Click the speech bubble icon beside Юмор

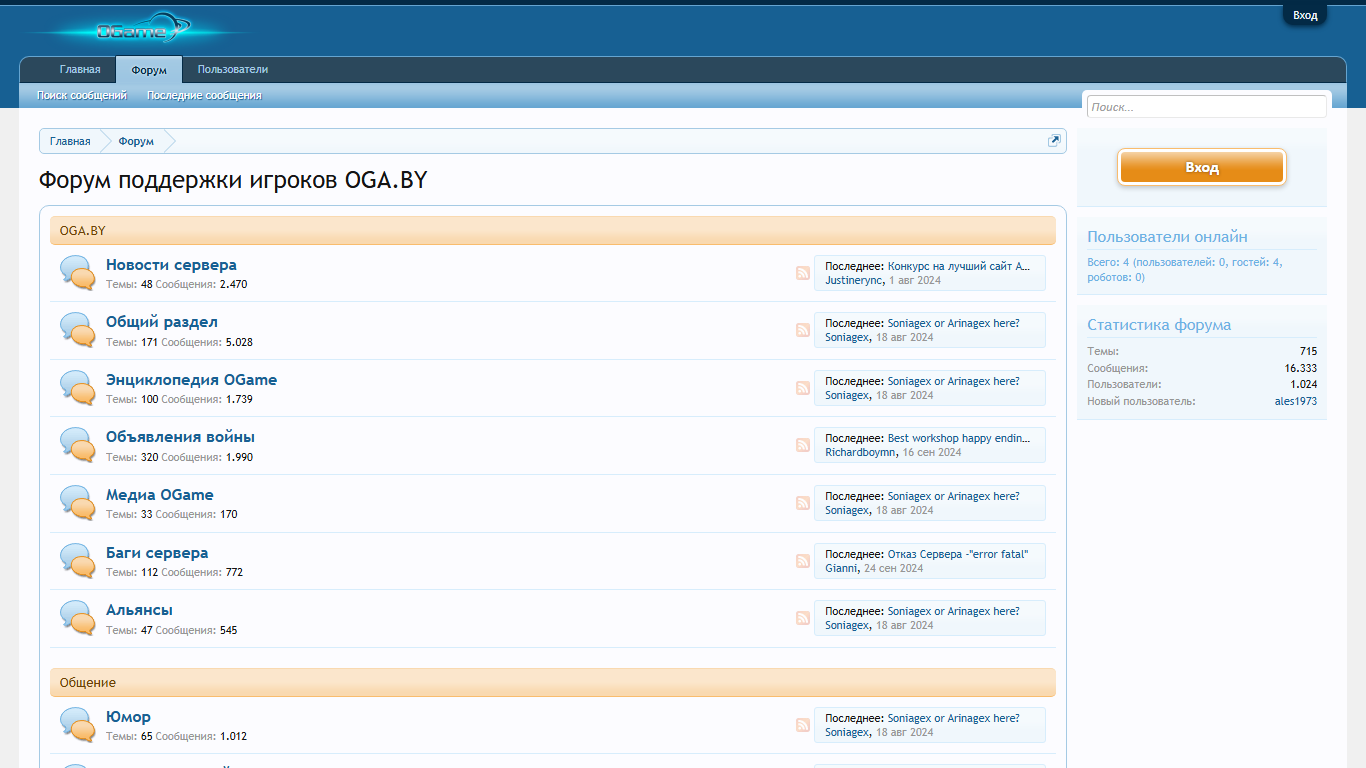[78, 725]
